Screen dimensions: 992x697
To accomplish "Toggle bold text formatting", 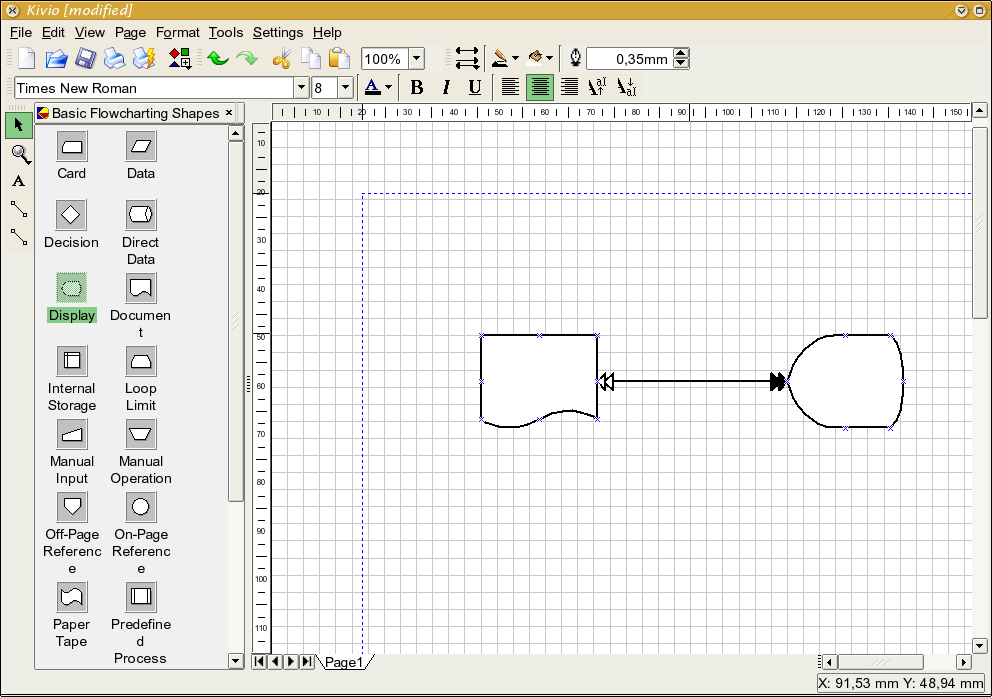I will coord(416,87).
